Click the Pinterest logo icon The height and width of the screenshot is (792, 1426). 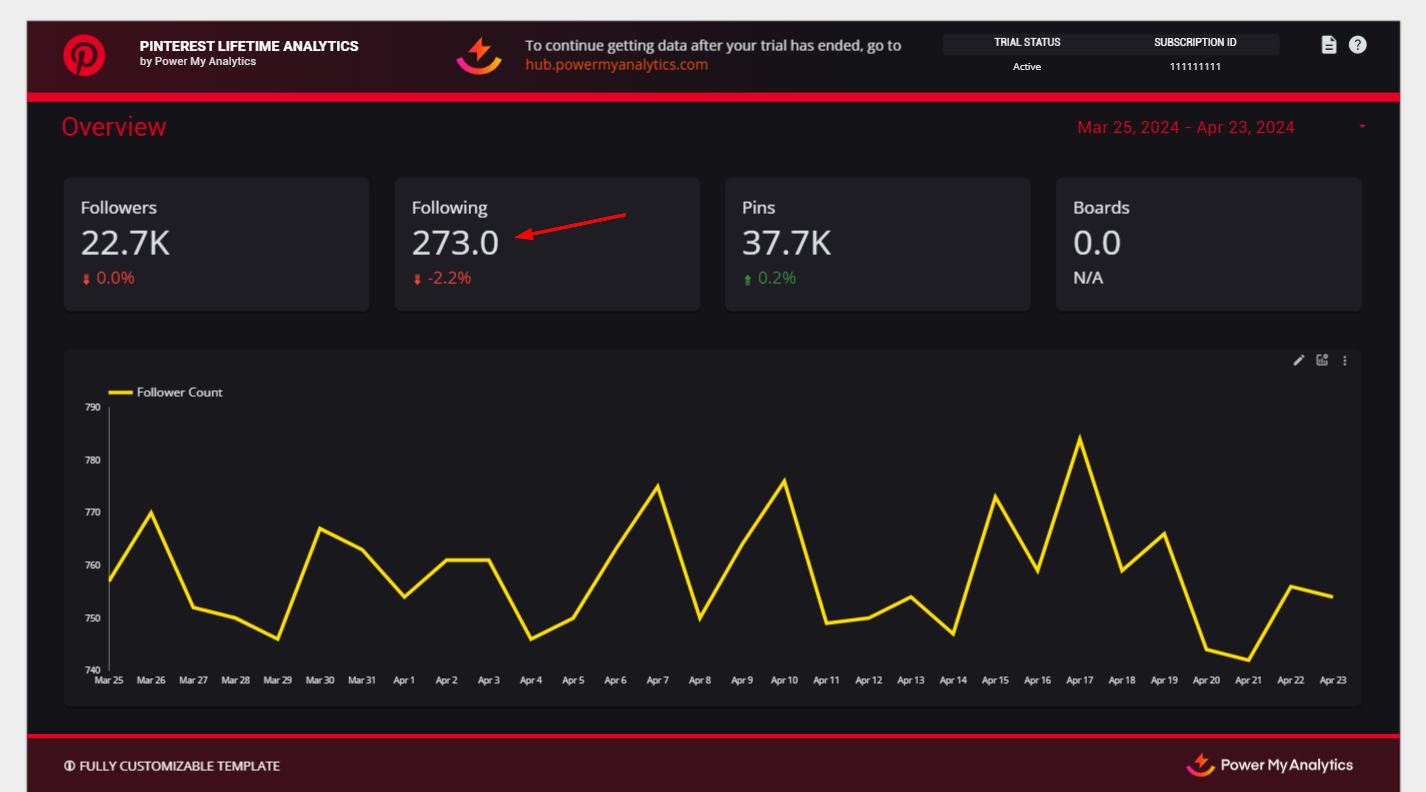pyautogui.click(x=84, y=55)
